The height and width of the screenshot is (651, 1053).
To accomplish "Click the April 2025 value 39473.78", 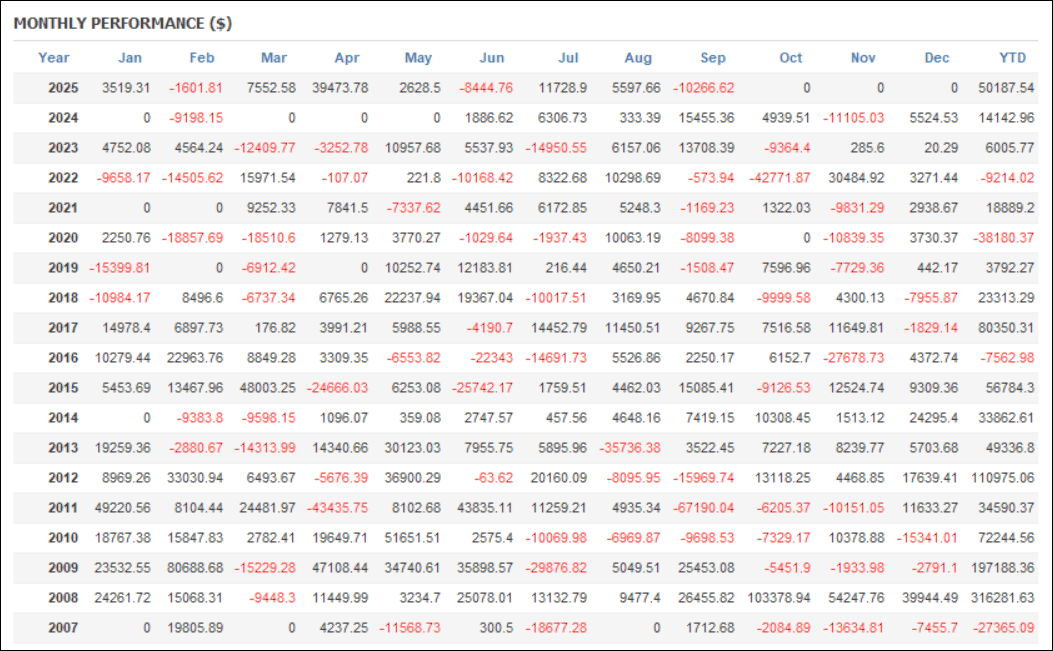I will tap(339, 88).
